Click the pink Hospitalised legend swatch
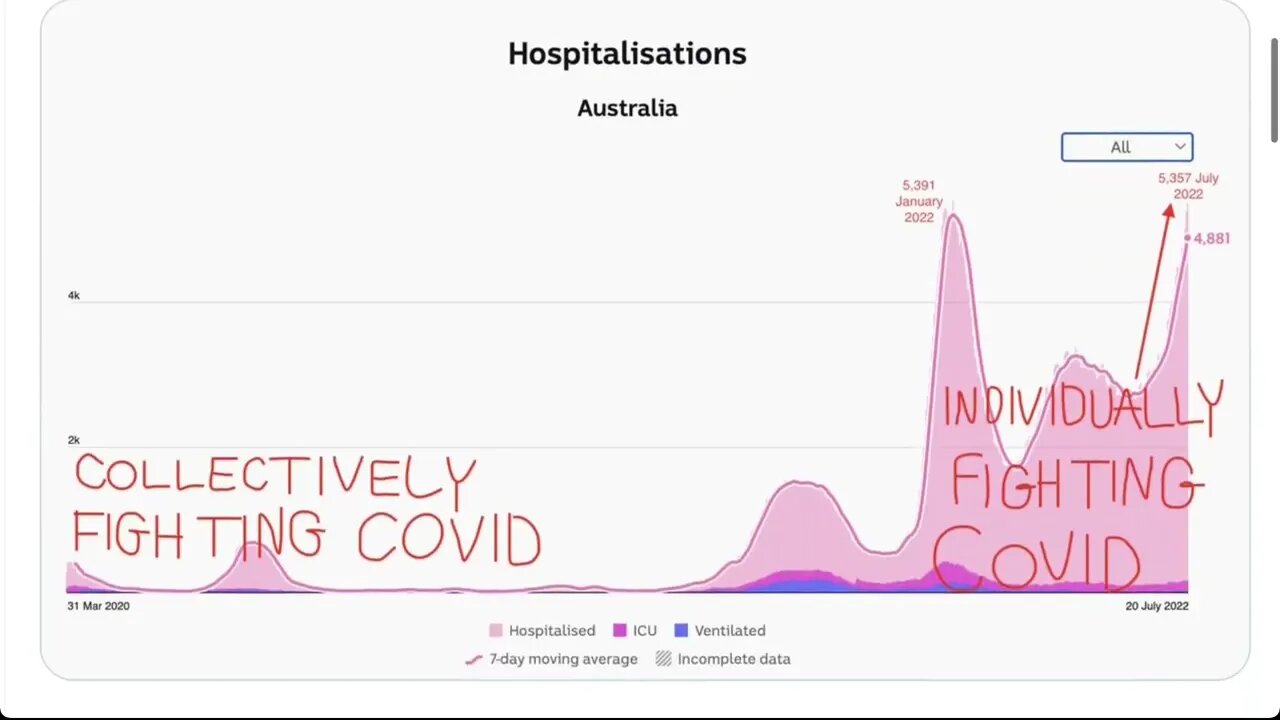This screenshot has width=1280, height=720. [x=496, y=631]
